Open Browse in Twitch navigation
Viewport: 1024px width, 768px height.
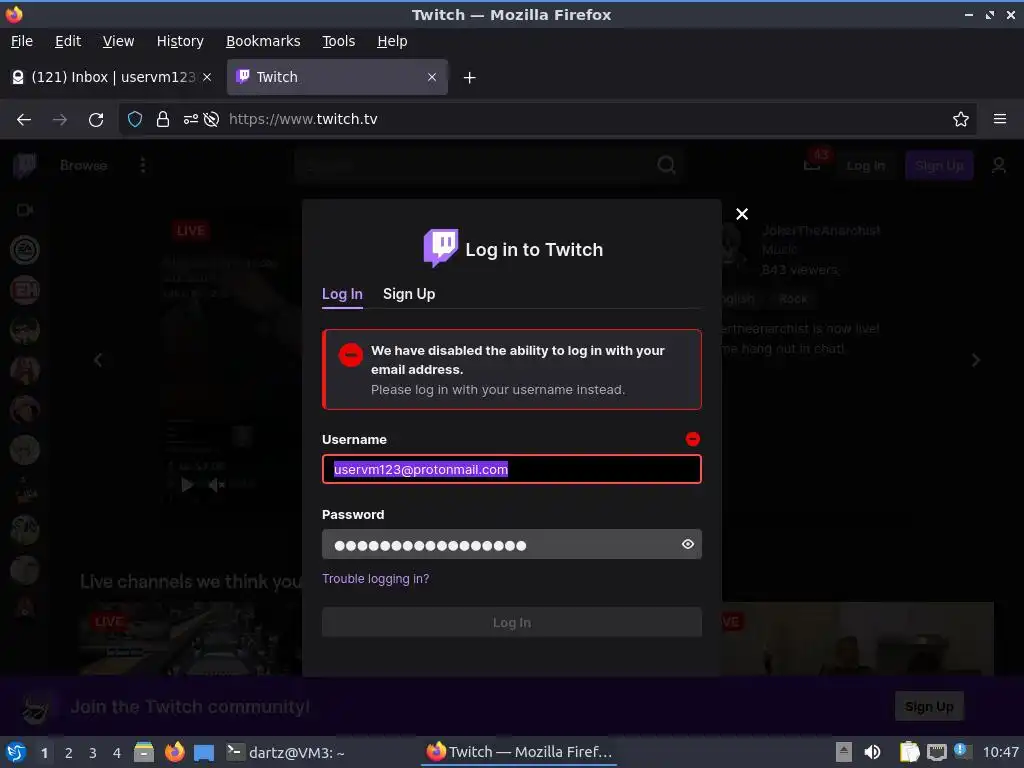pos(84,166)
